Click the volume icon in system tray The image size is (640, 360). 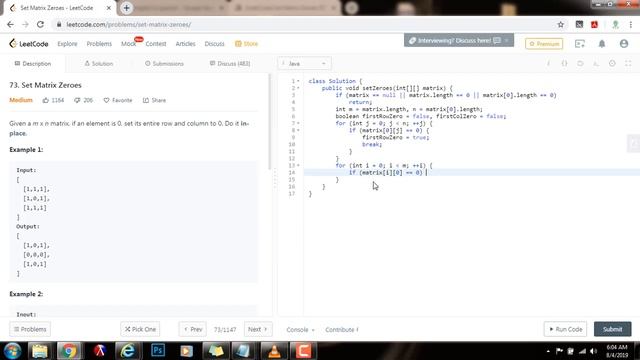(x=593, y=351)
